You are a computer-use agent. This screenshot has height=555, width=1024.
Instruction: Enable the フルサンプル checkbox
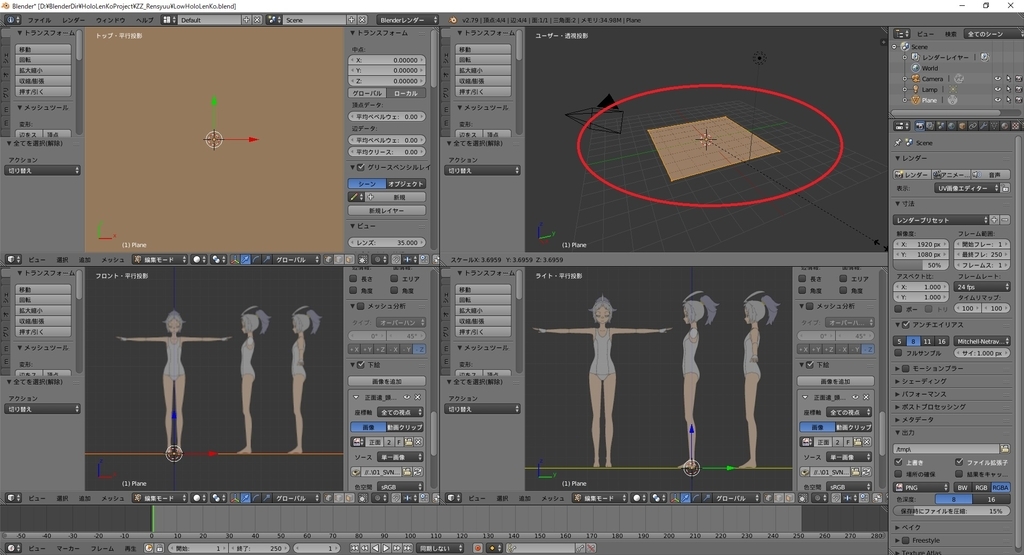tap(899, 353)
